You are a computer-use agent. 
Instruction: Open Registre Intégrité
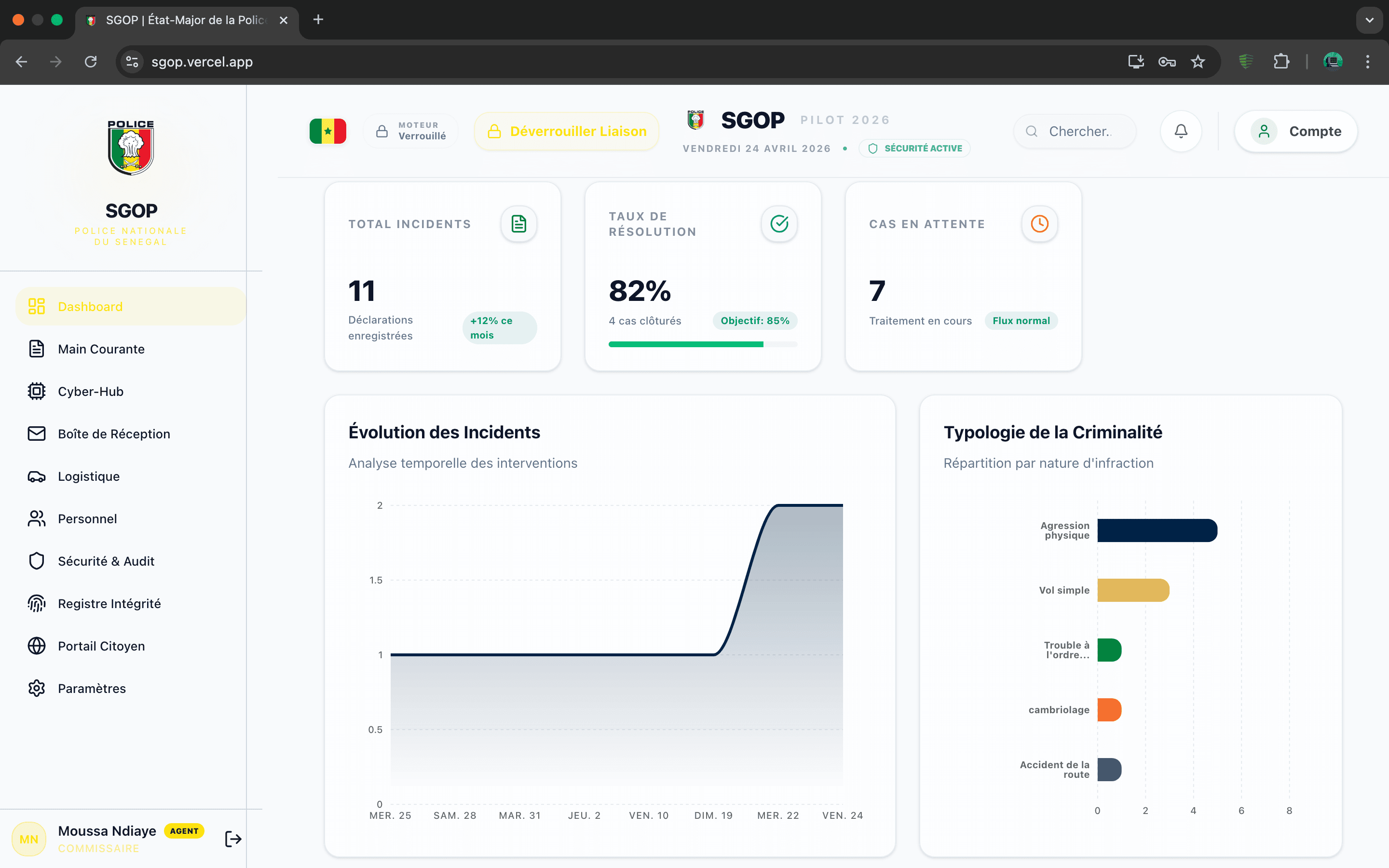point(131,603)
